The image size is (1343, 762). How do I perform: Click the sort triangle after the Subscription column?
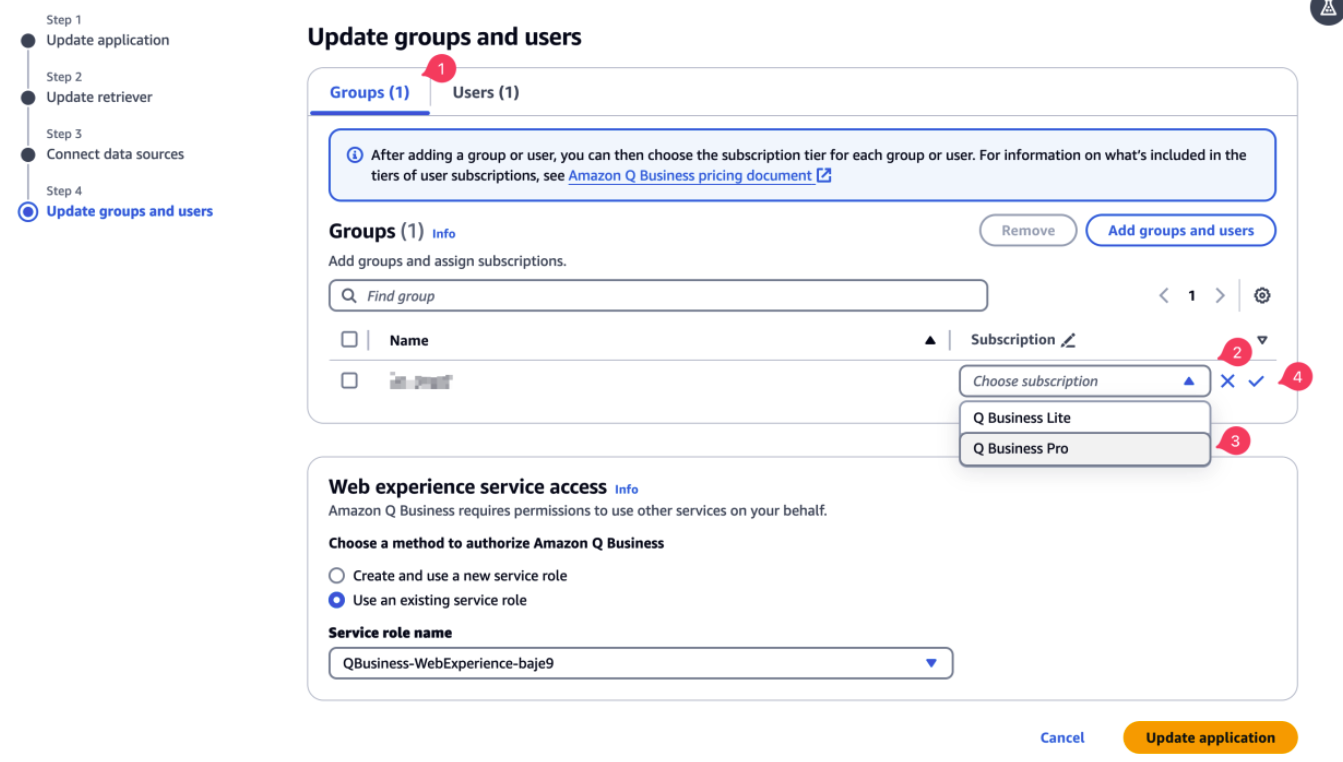point(1262,340)
